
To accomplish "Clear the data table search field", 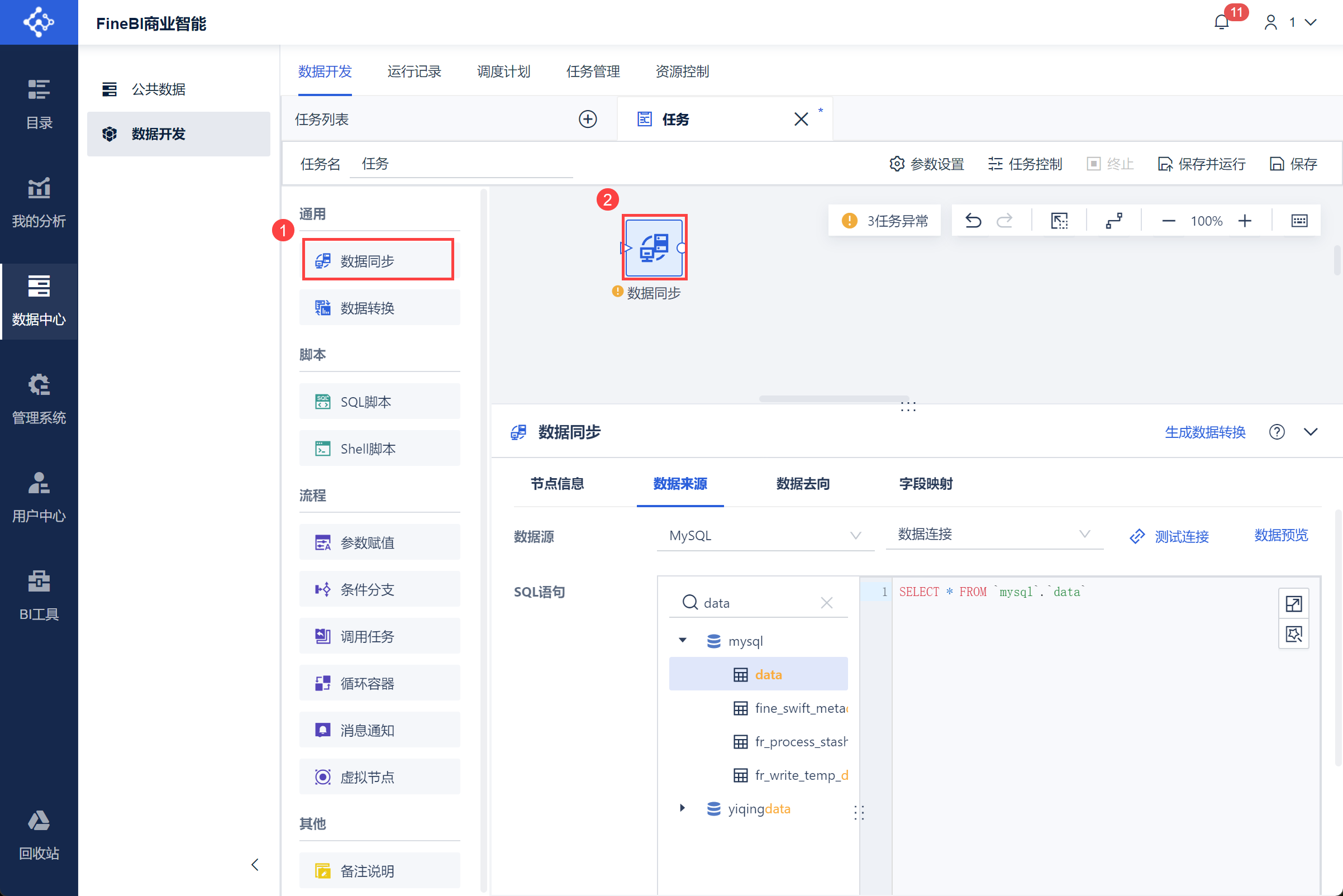I will 826,603.
